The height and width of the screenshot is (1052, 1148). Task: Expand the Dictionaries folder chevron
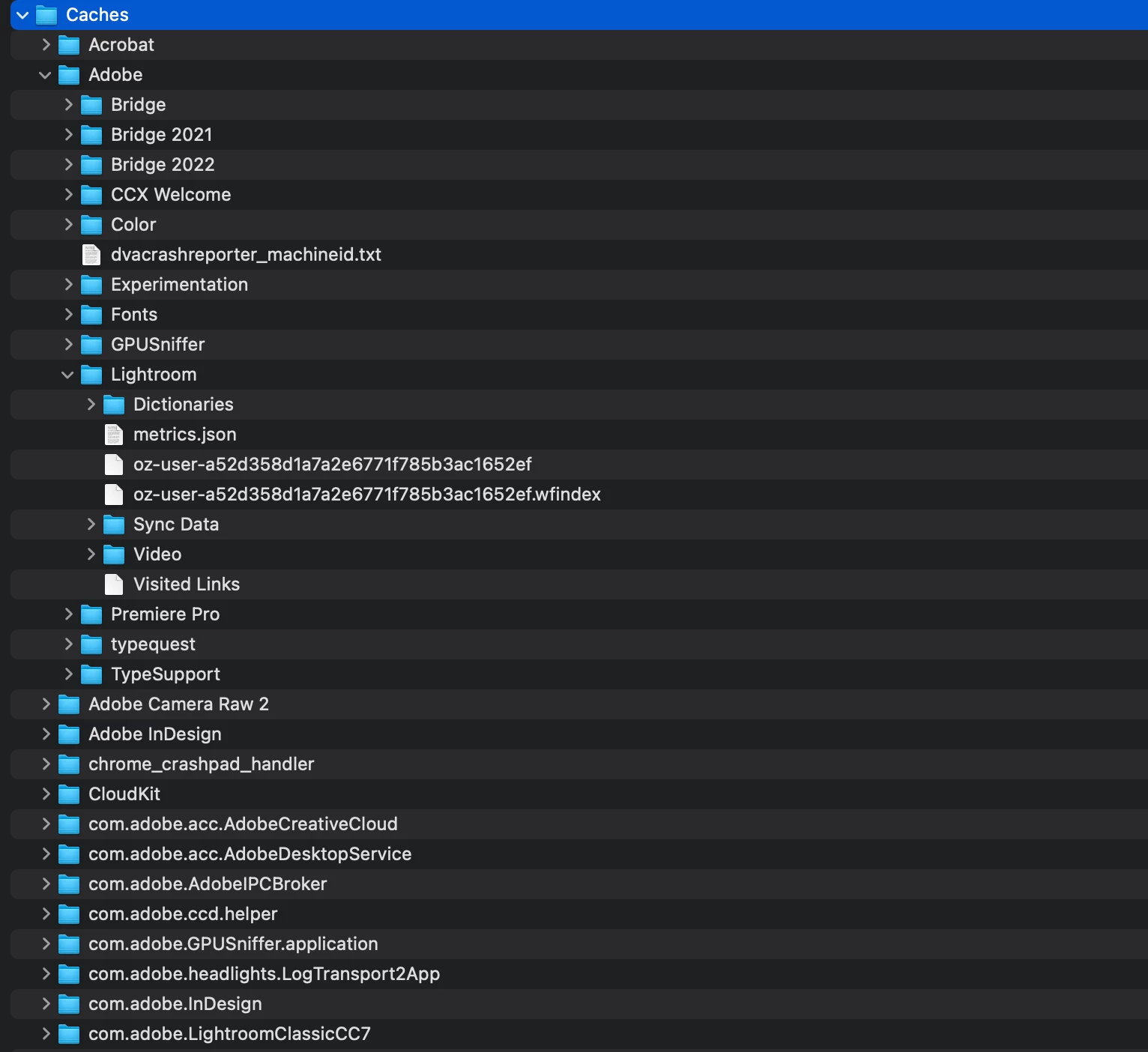[91, 405]
